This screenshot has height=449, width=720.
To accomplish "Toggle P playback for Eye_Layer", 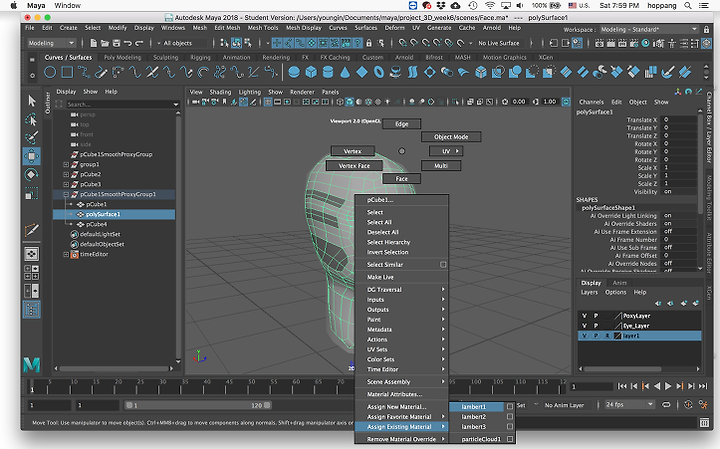I will pyautogui.click(x=596, y=326).
